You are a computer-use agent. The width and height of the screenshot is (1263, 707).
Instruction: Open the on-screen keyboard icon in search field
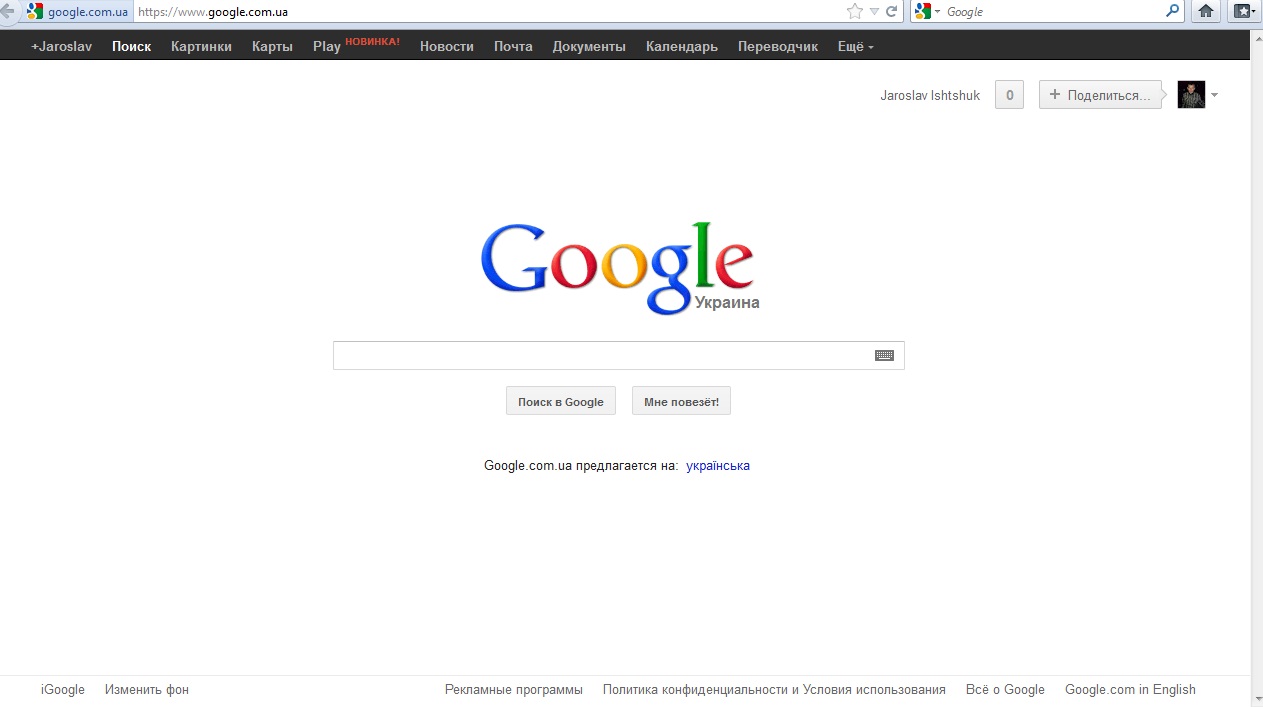click(884, 355)
